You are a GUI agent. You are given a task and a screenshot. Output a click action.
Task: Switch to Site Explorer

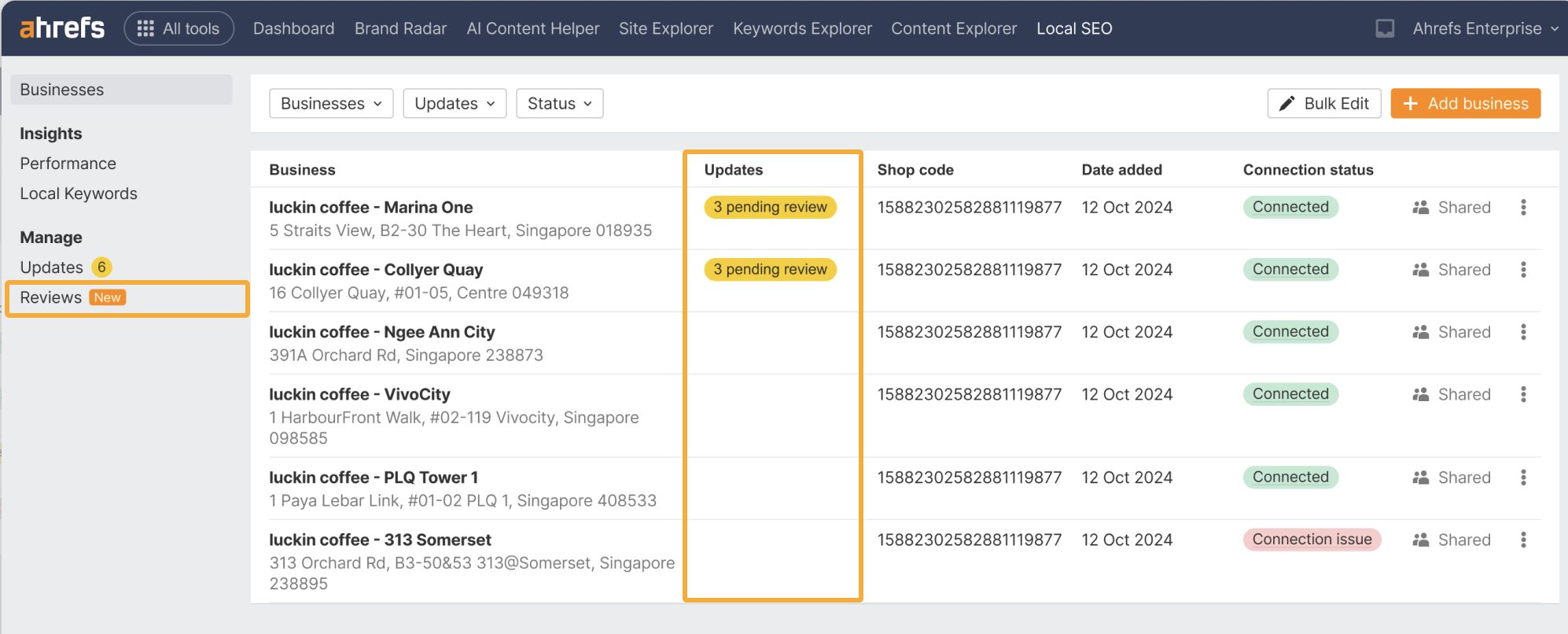(665, 28)
